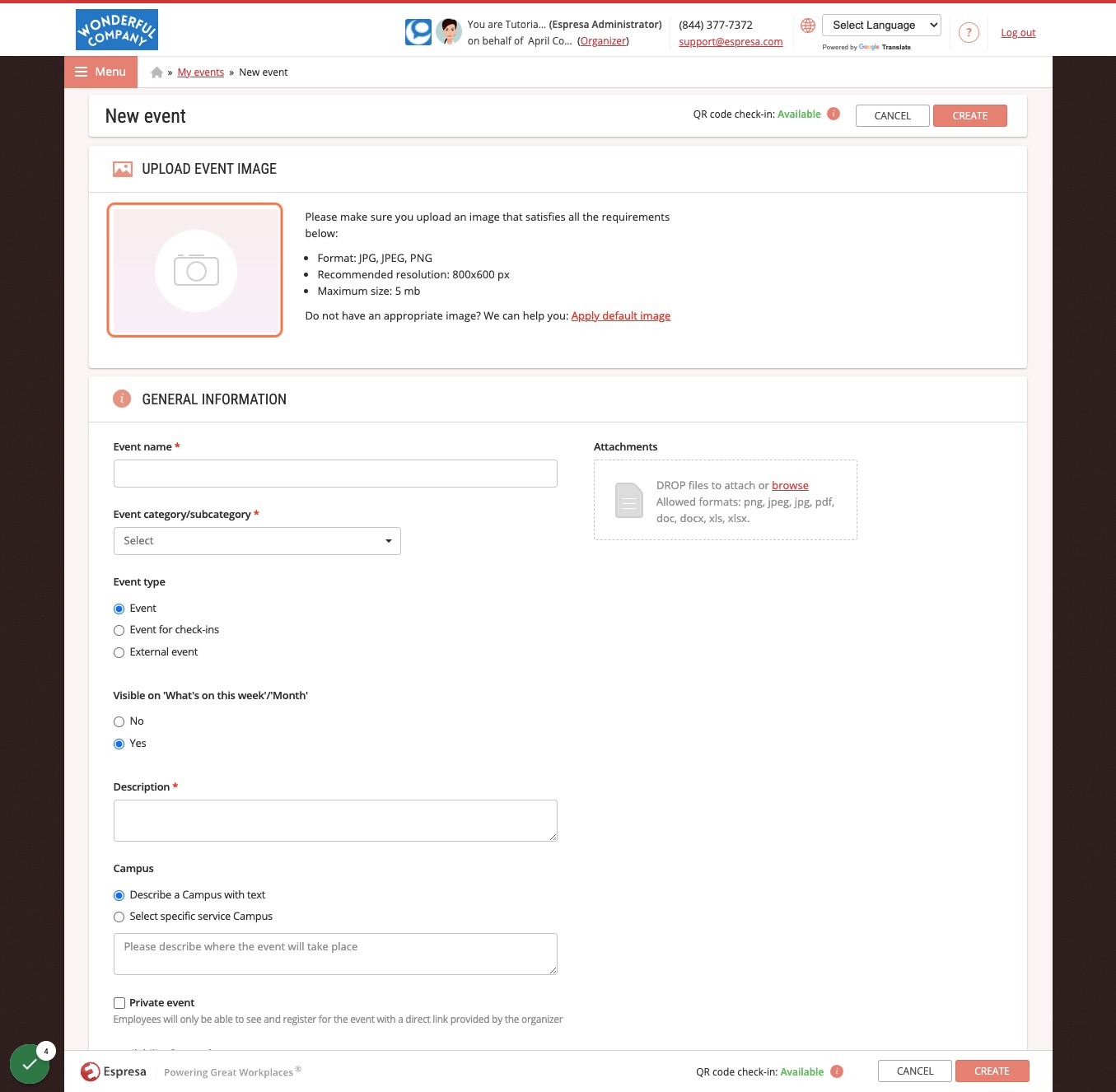
Task: Open Event category/subcategory dropdown
Action: tap(257, 541)
